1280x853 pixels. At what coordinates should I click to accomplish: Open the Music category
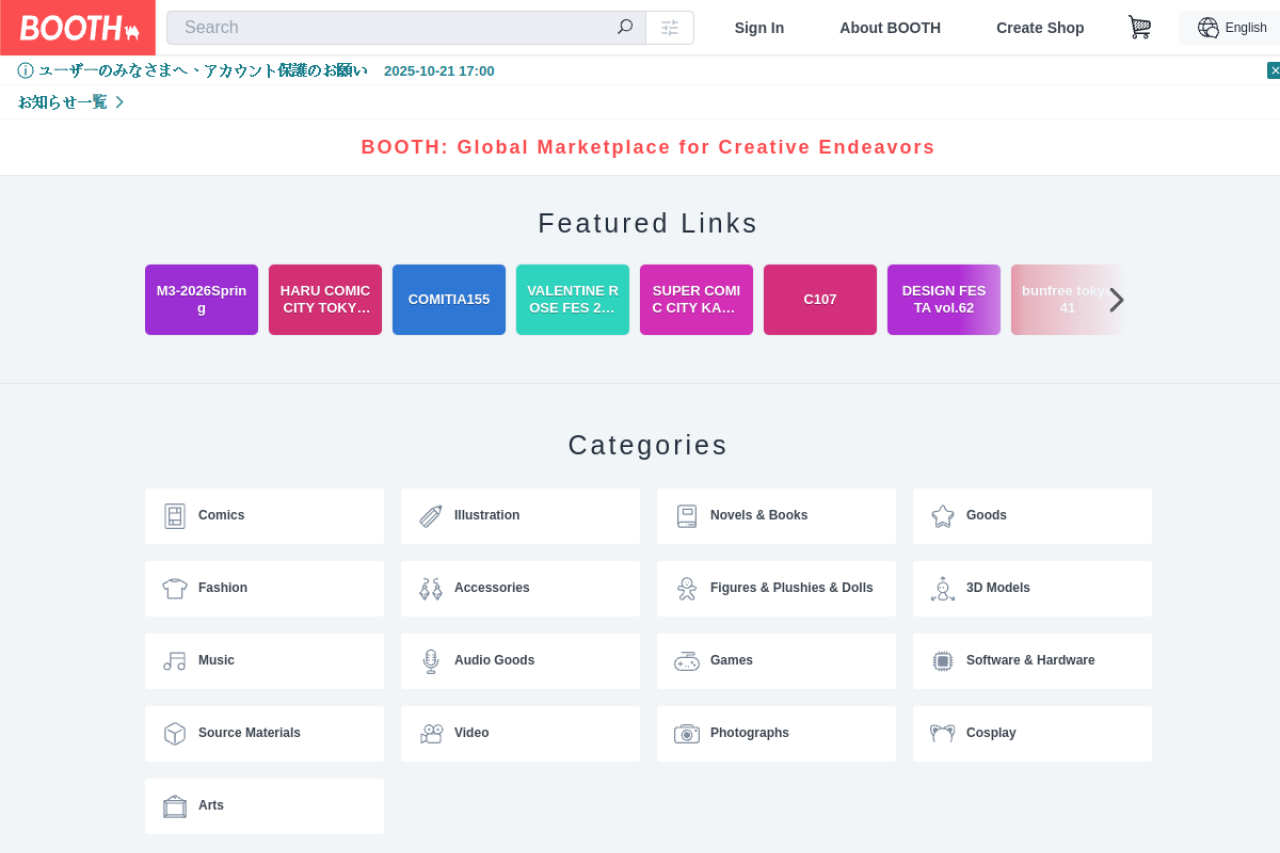coord(264,661)
